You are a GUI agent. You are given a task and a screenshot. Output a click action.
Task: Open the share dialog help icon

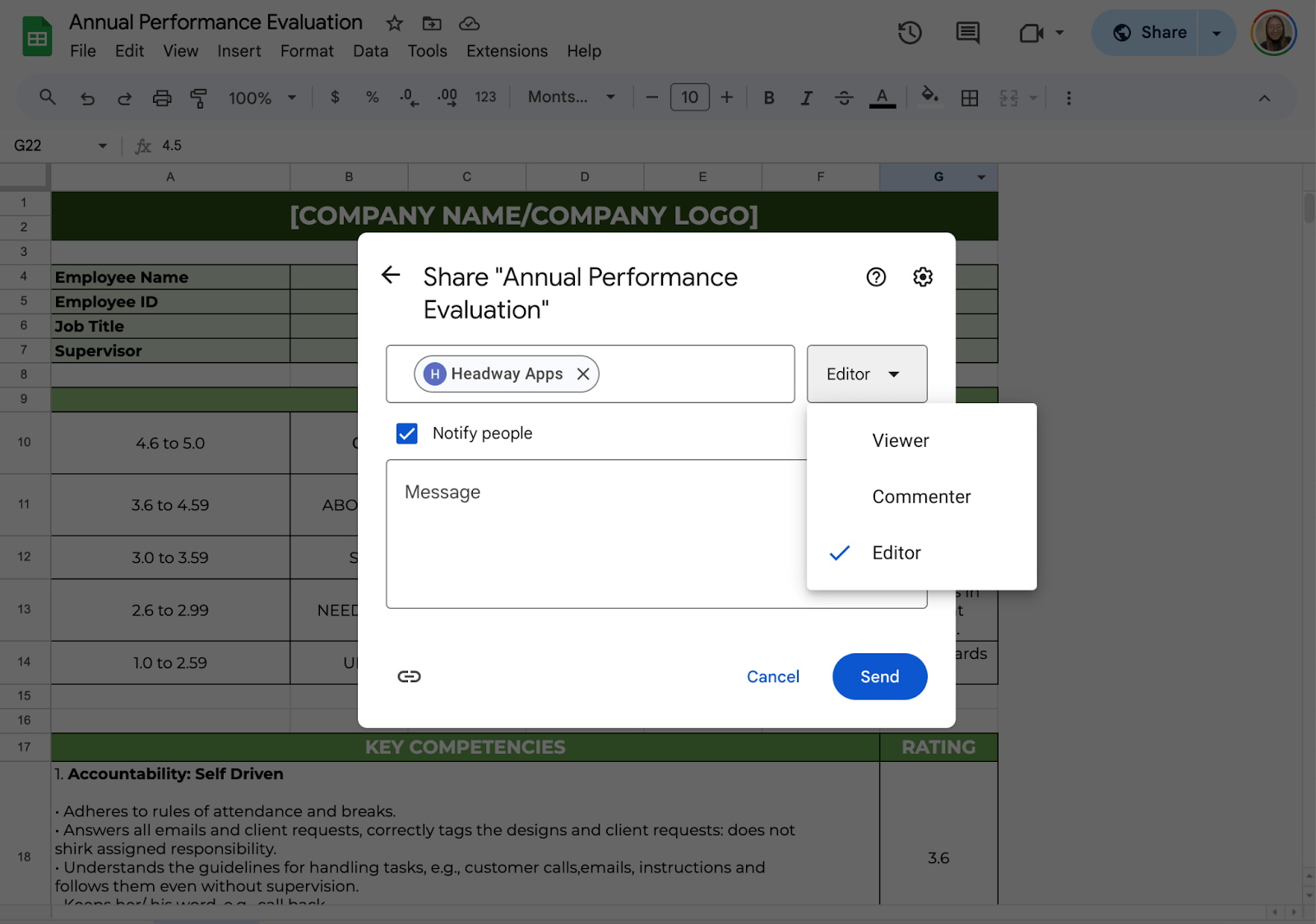(876, 276)
